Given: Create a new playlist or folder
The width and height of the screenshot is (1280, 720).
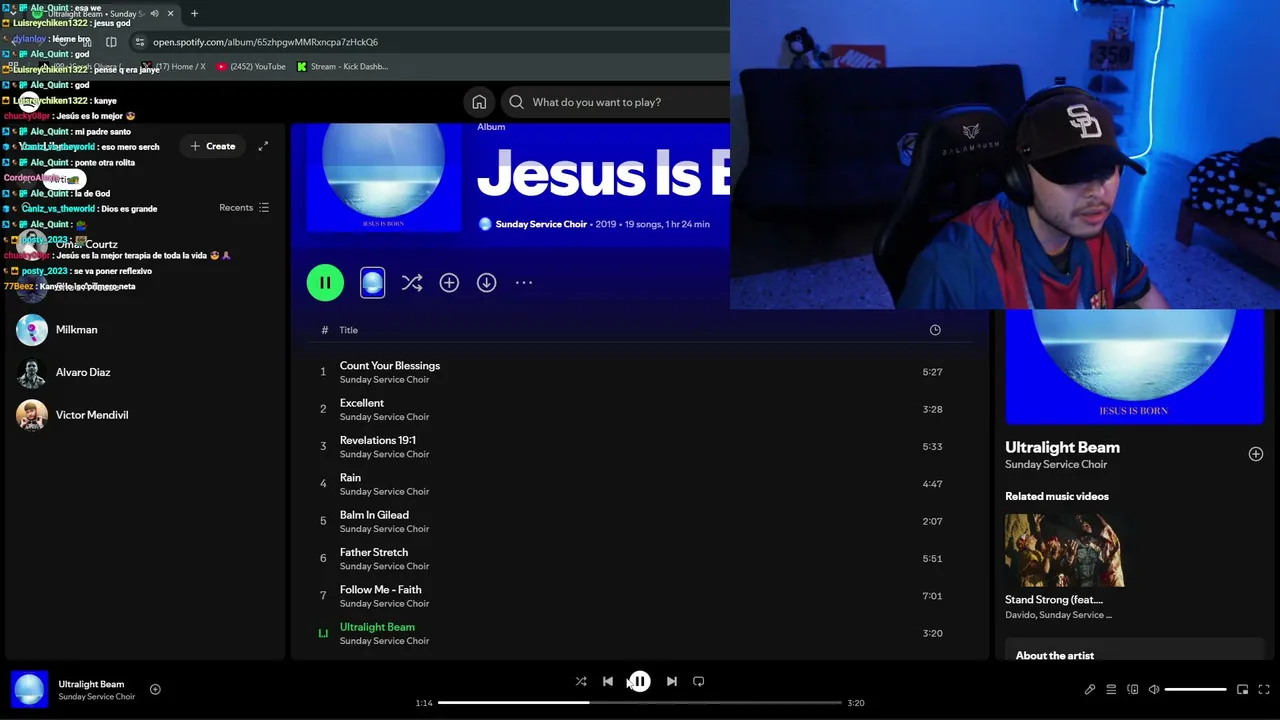Looking at the screenshot, I should pos(212,146).
